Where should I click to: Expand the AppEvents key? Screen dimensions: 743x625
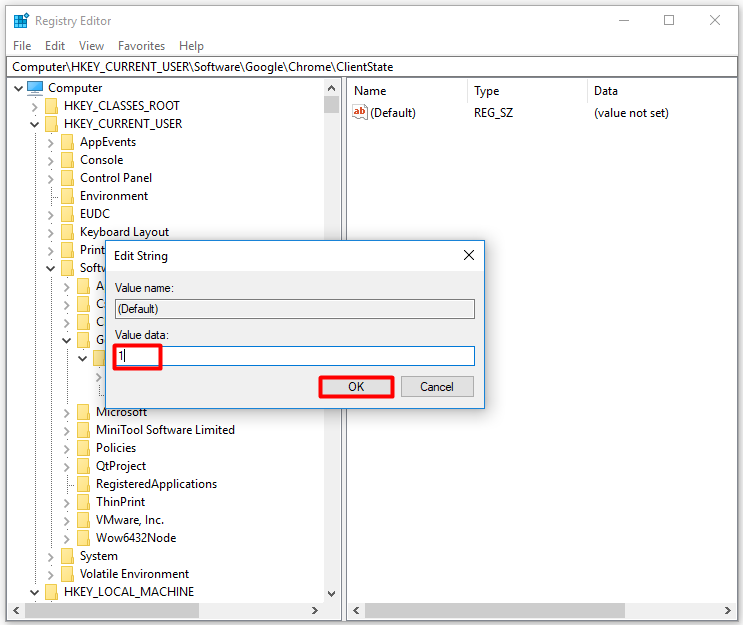[x=51, y=143]
